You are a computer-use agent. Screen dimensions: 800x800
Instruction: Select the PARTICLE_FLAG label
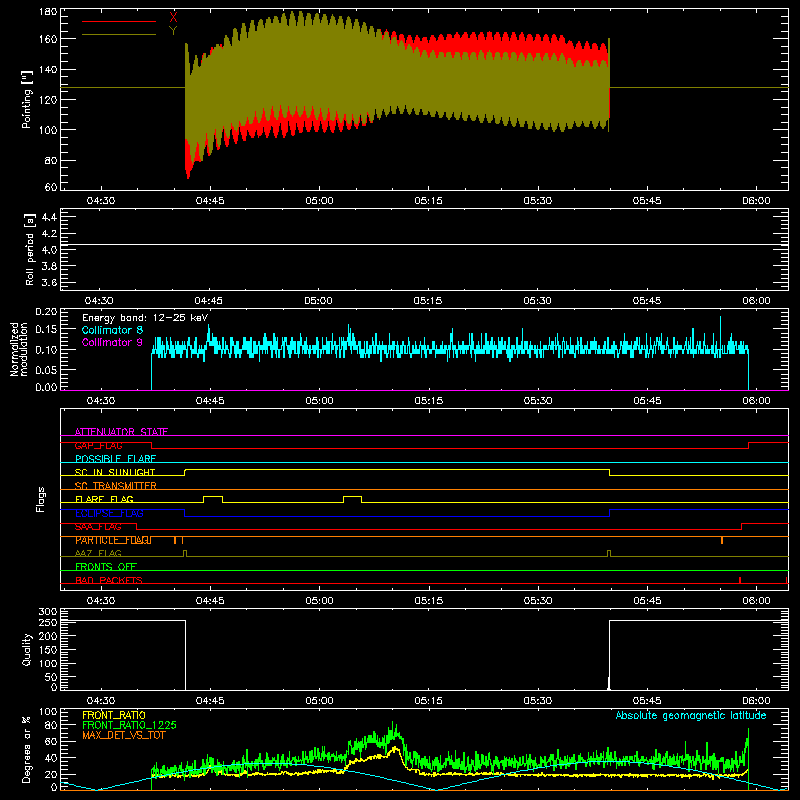pos(113,540)
